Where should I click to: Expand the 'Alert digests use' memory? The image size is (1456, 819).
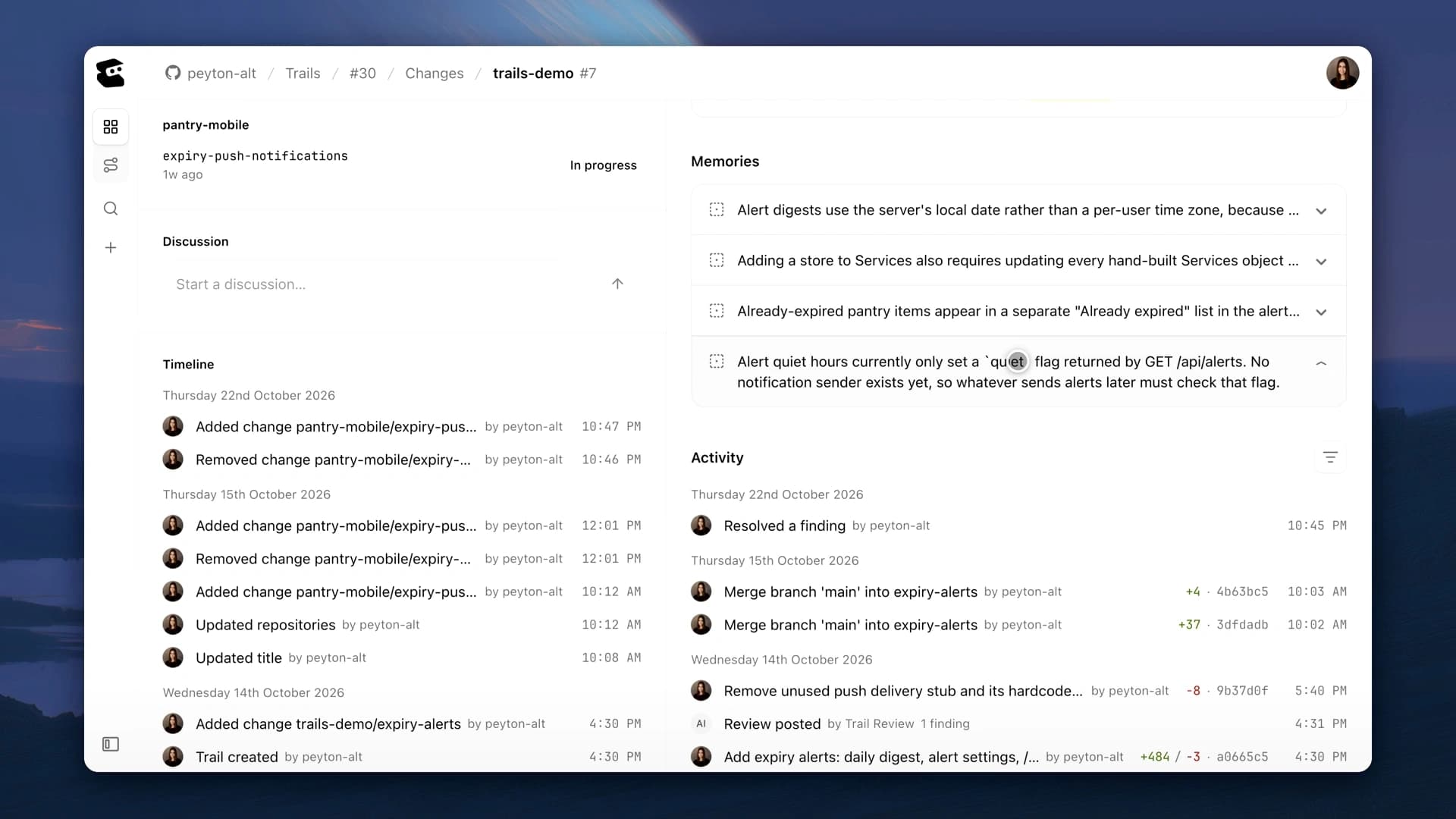(x=1321, y=211)
